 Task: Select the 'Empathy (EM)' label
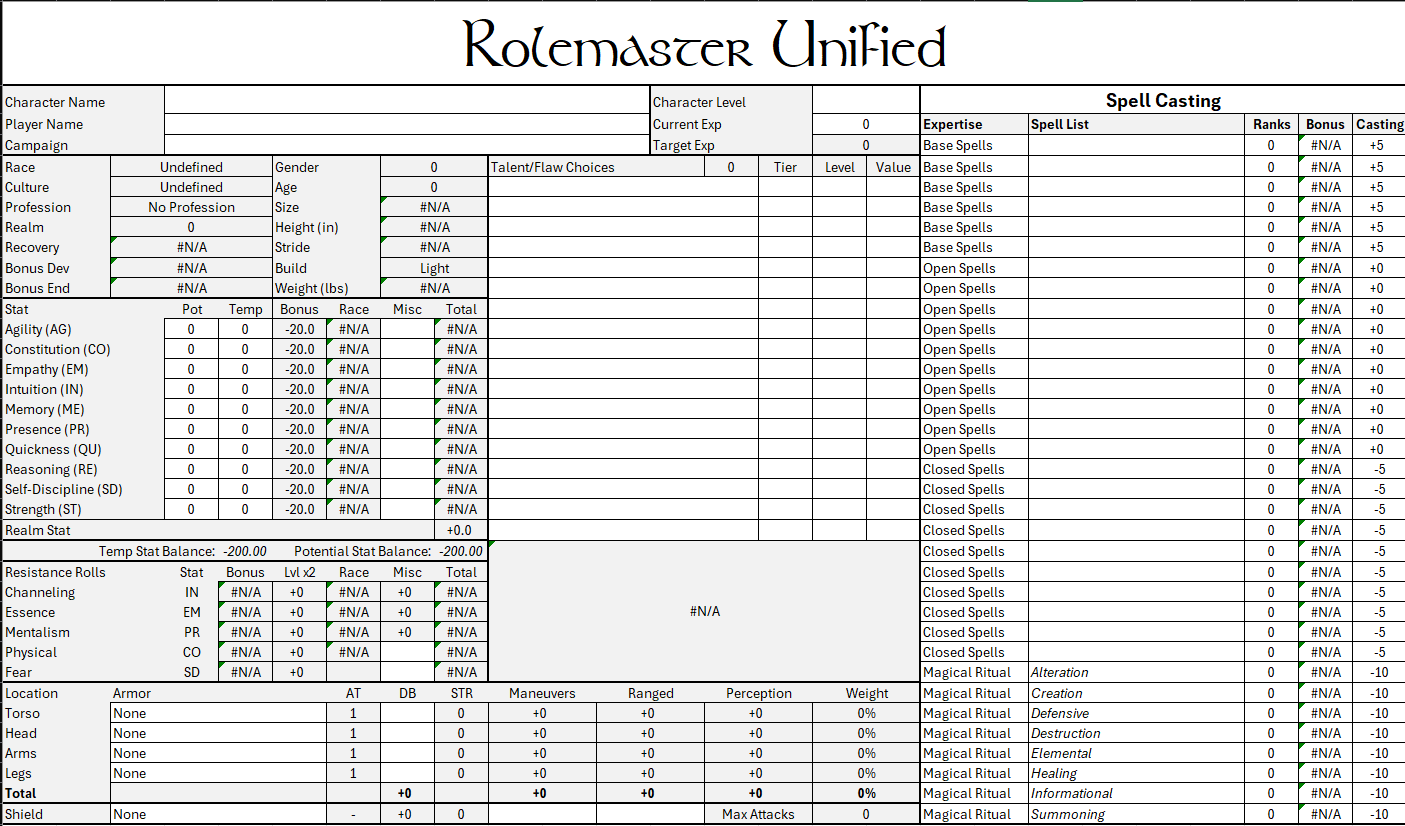46,369
